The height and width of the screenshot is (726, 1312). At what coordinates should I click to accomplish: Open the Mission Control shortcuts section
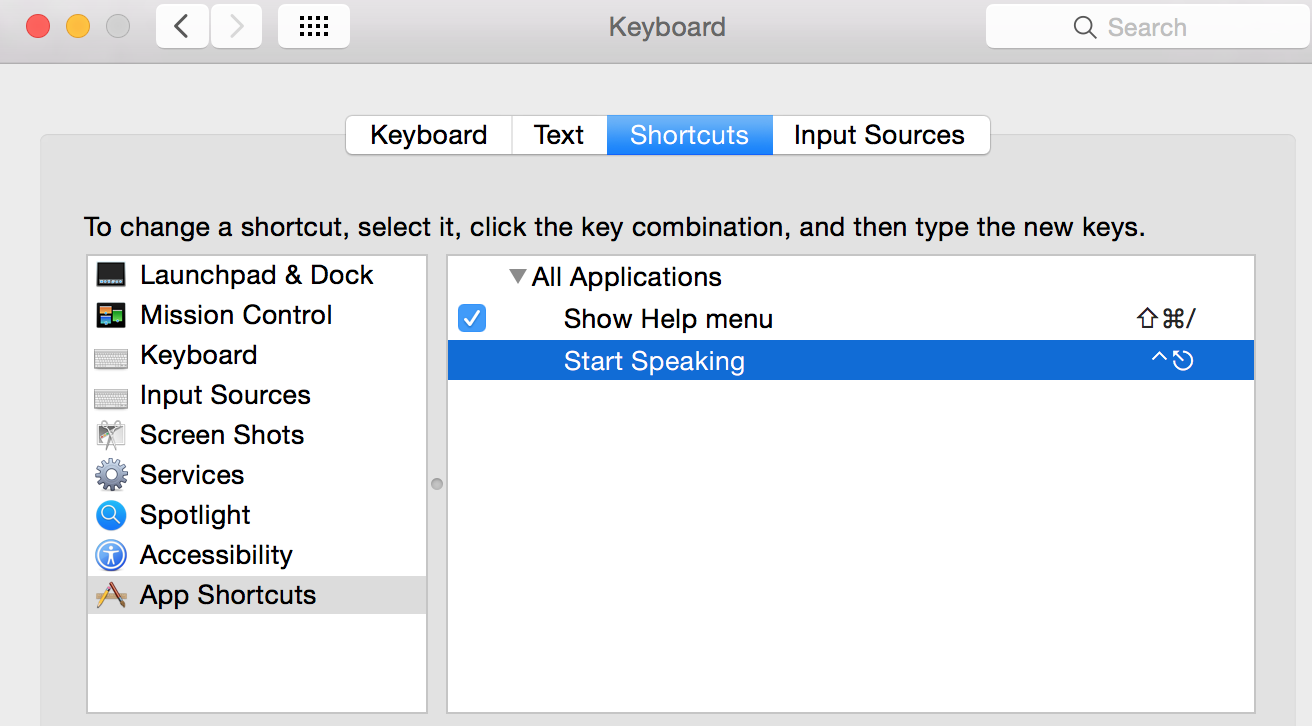[110, 314]
